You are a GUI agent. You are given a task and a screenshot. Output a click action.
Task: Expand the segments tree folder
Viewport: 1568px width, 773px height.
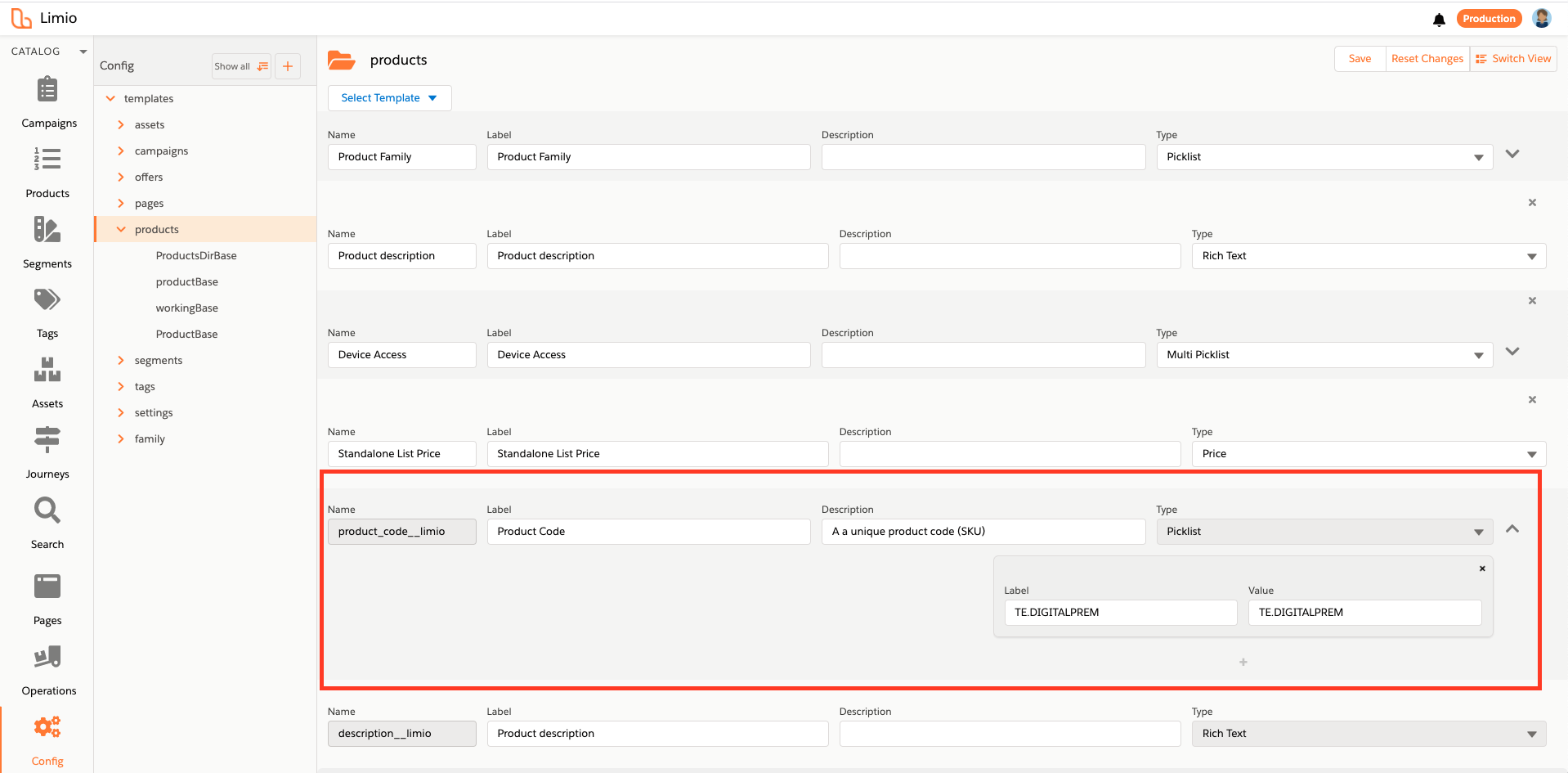121,361
